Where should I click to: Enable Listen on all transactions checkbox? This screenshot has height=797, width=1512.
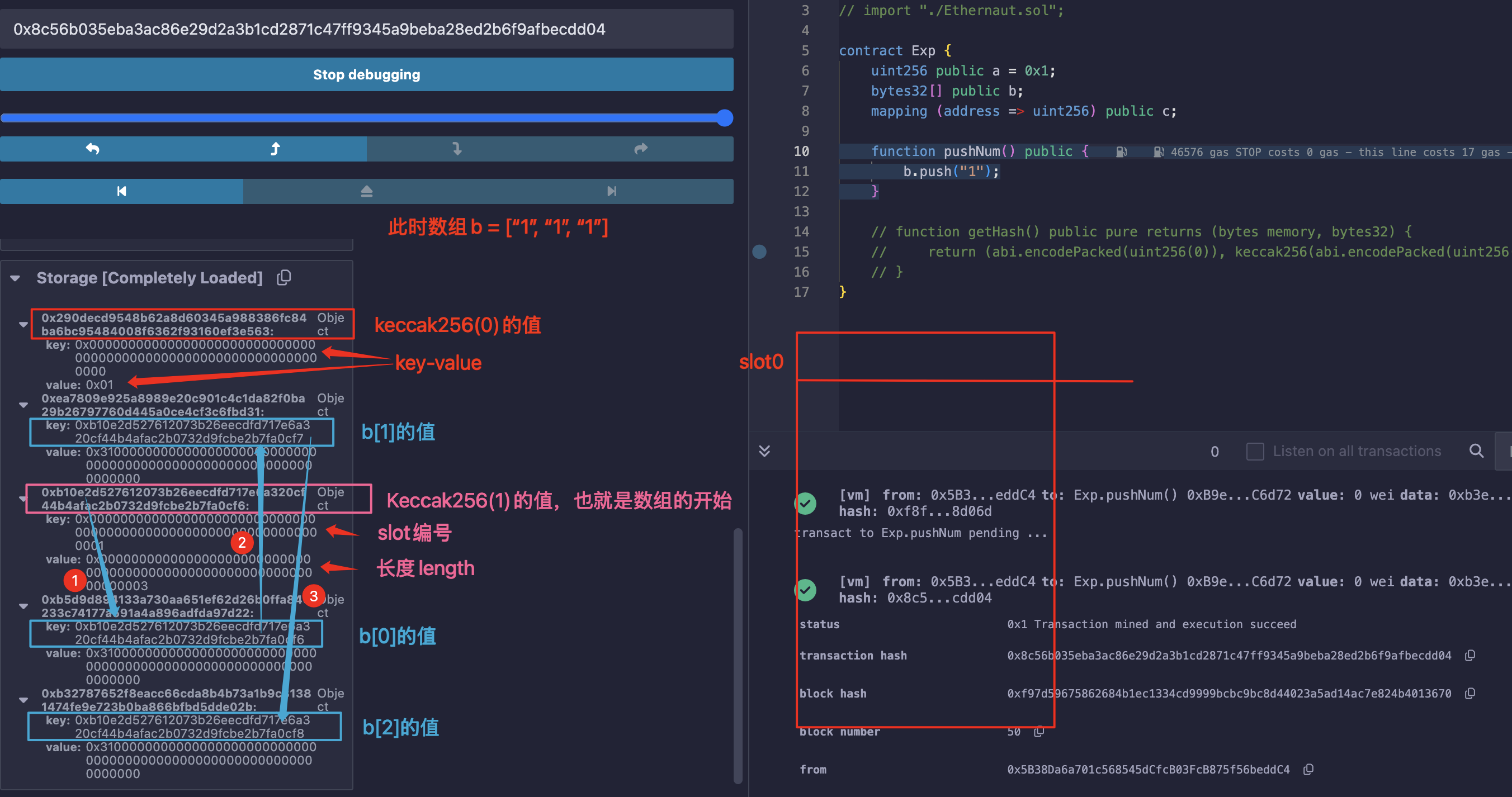coord(1255,452)
